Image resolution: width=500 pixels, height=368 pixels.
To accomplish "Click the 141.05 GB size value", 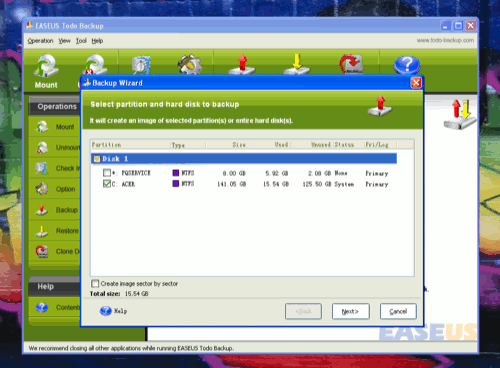I will point(232,184).
